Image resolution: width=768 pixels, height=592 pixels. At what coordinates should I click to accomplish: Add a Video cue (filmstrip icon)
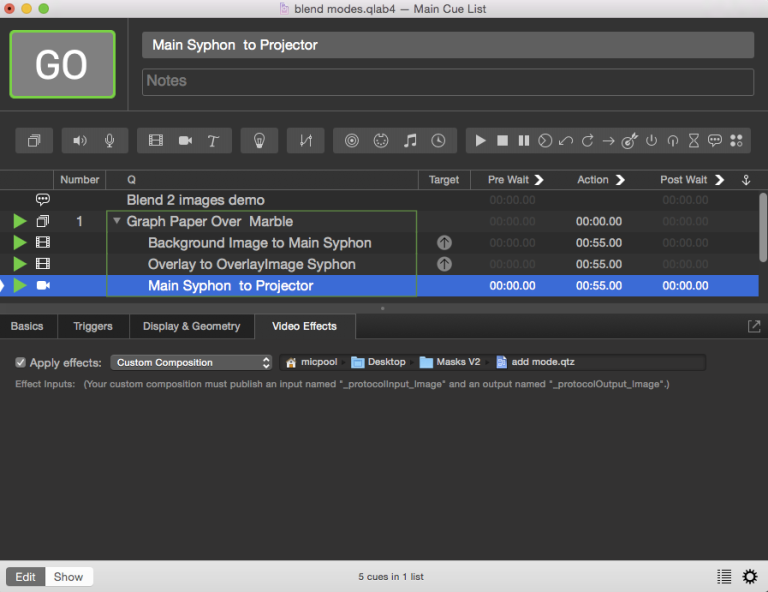coord(155,141)
